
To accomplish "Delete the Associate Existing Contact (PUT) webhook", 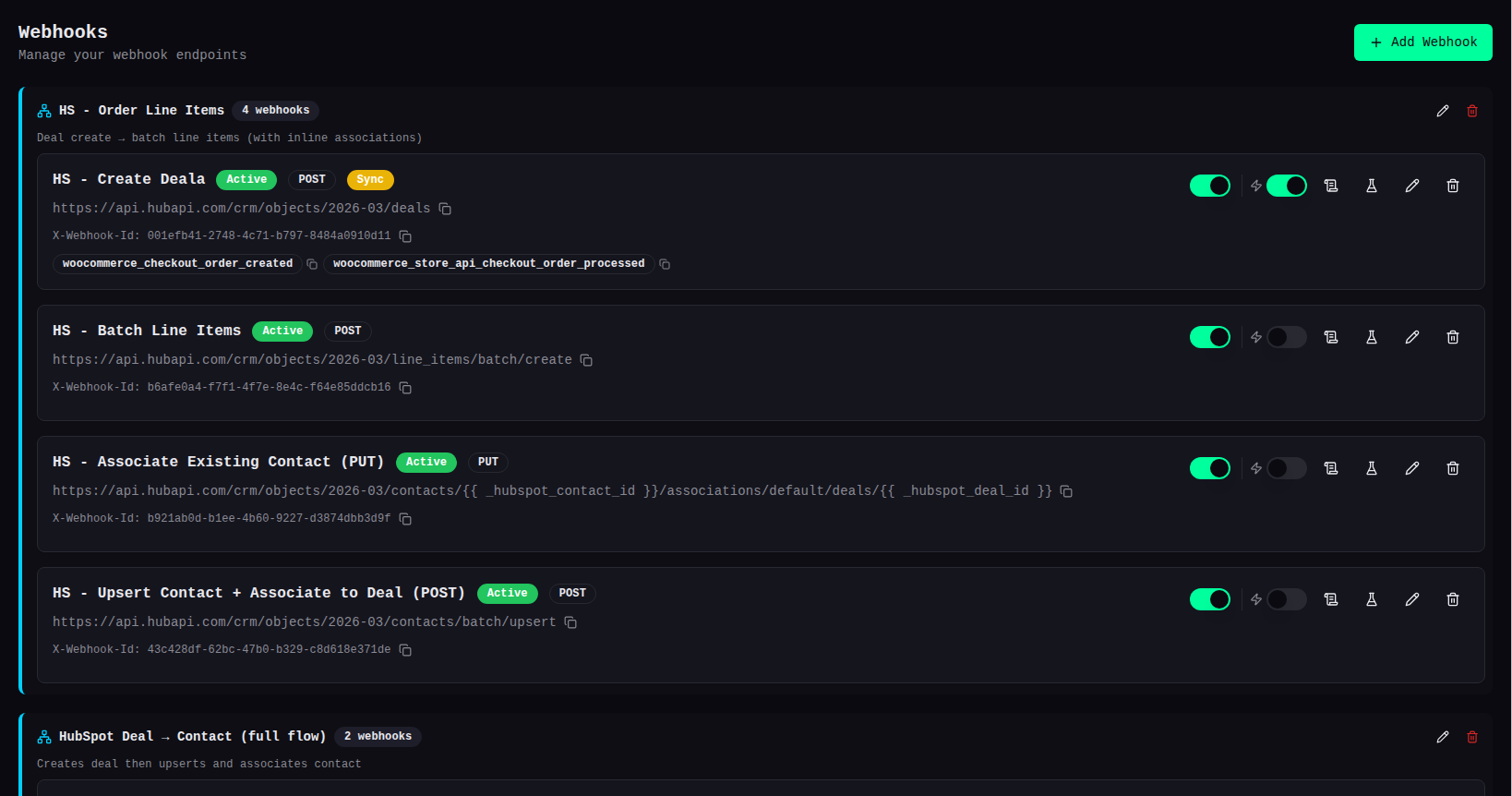I will [x=1453, y=468].
